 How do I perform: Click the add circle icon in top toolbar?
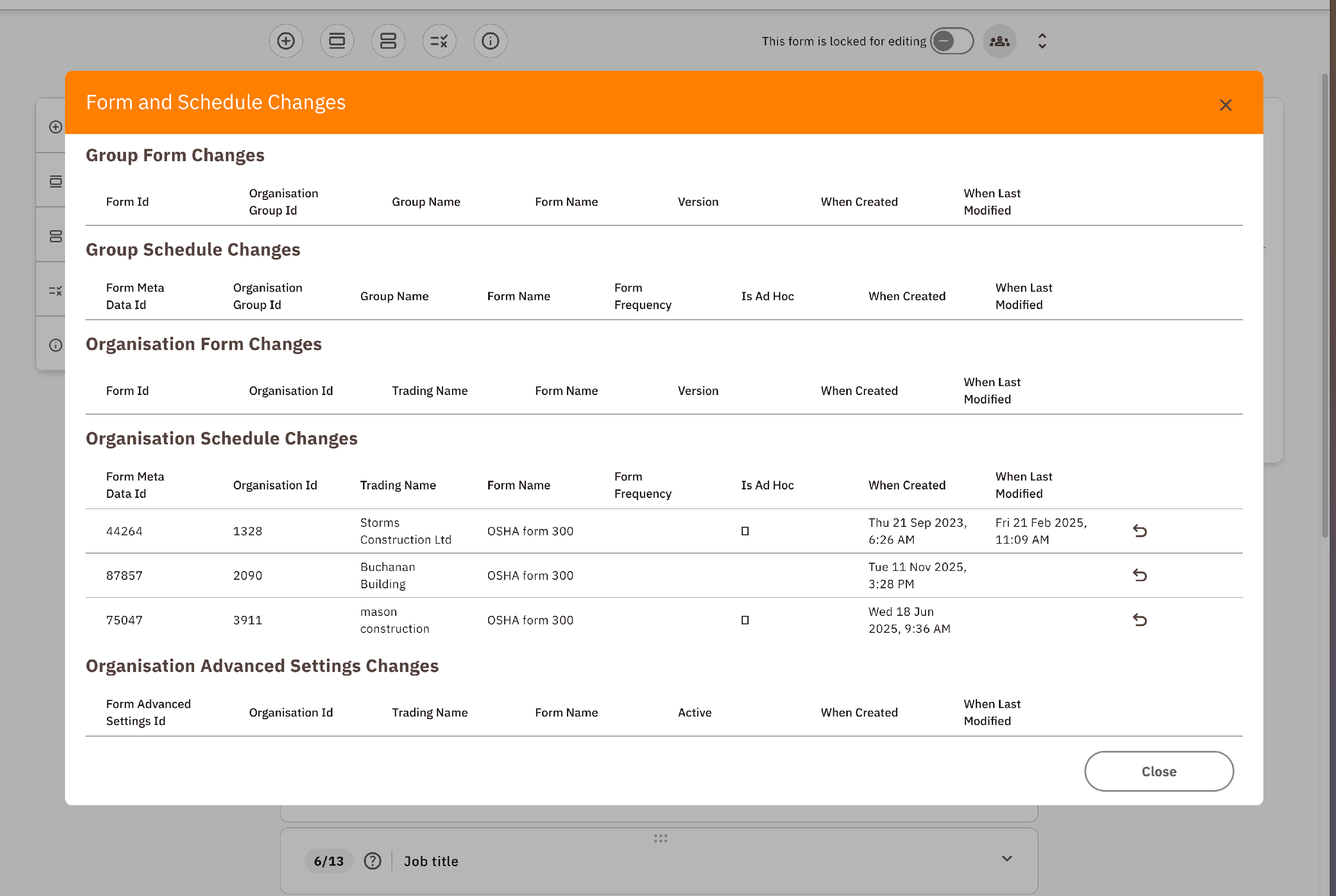pyautogui.click(x=286, y=41)
